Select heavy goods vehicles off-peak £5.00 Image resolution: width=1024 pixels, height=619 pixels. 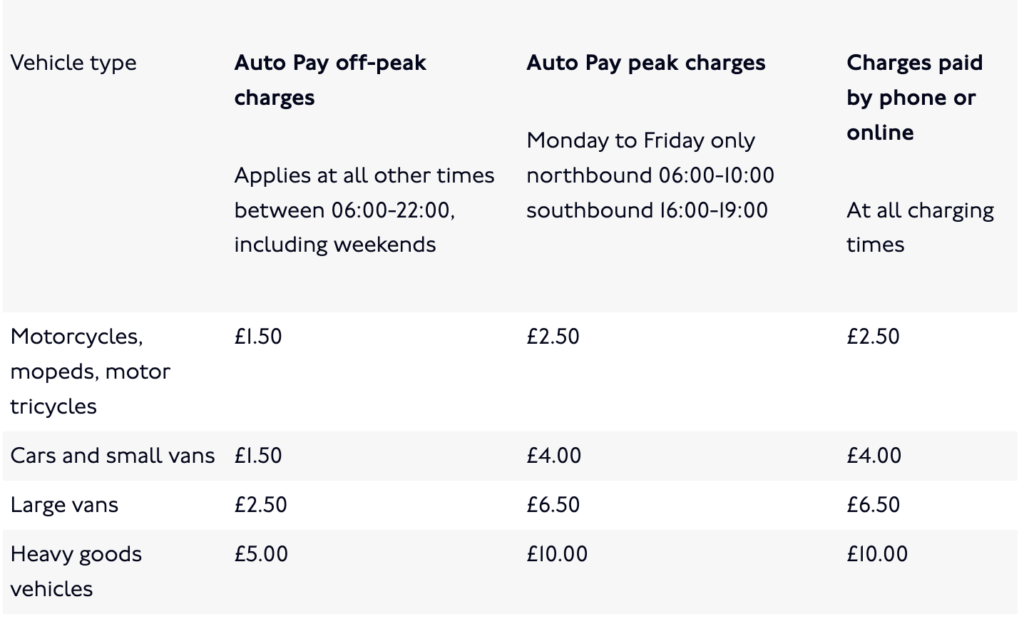(x=260, y=554)
